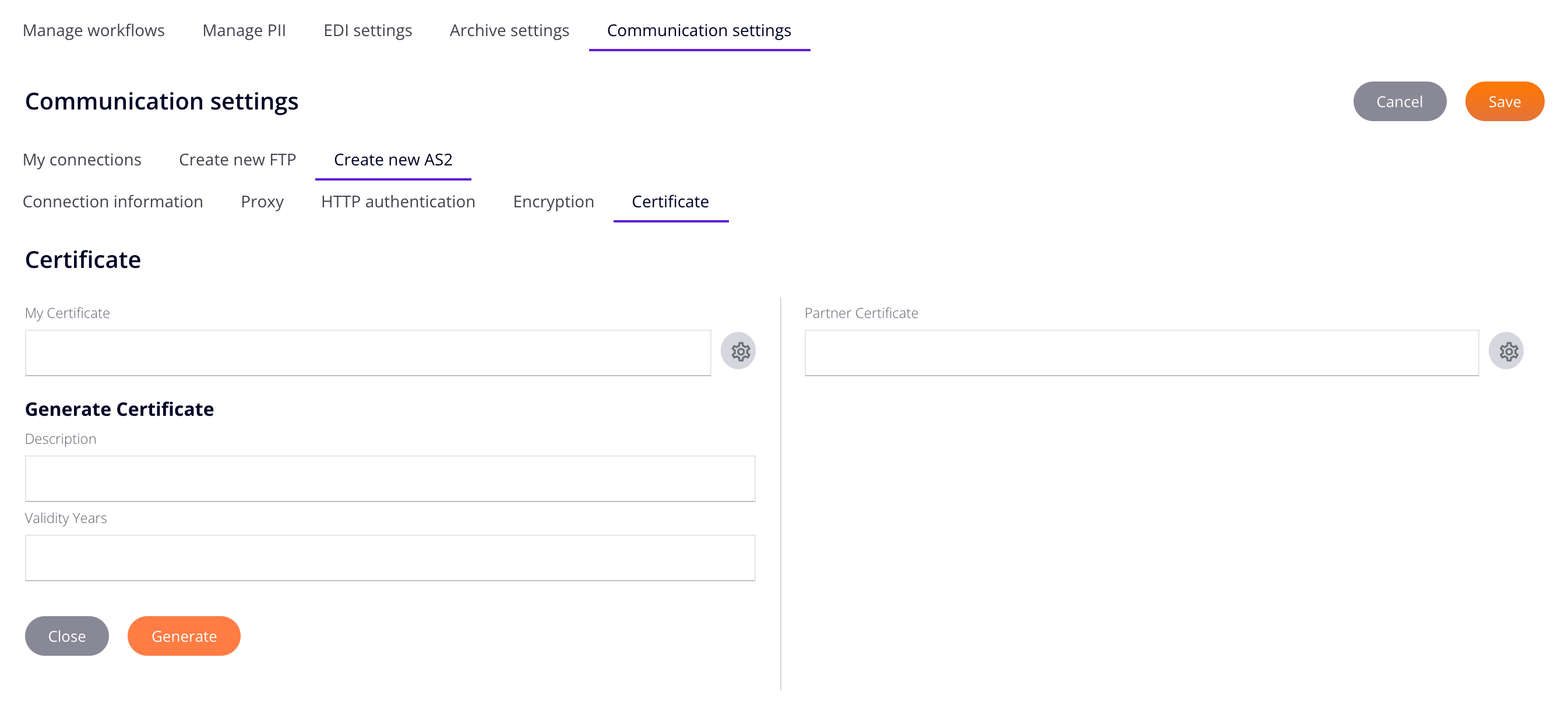Switch to Create new FTP tab
The height and width of the screenshot is (714, 1568).
tap(236, 159)
